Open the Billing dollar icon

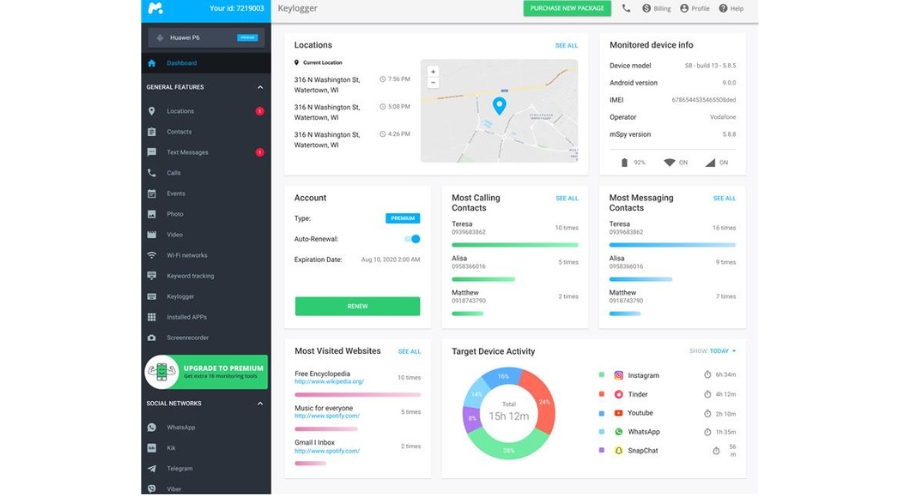pyautogui.click(x=646, y=8)
